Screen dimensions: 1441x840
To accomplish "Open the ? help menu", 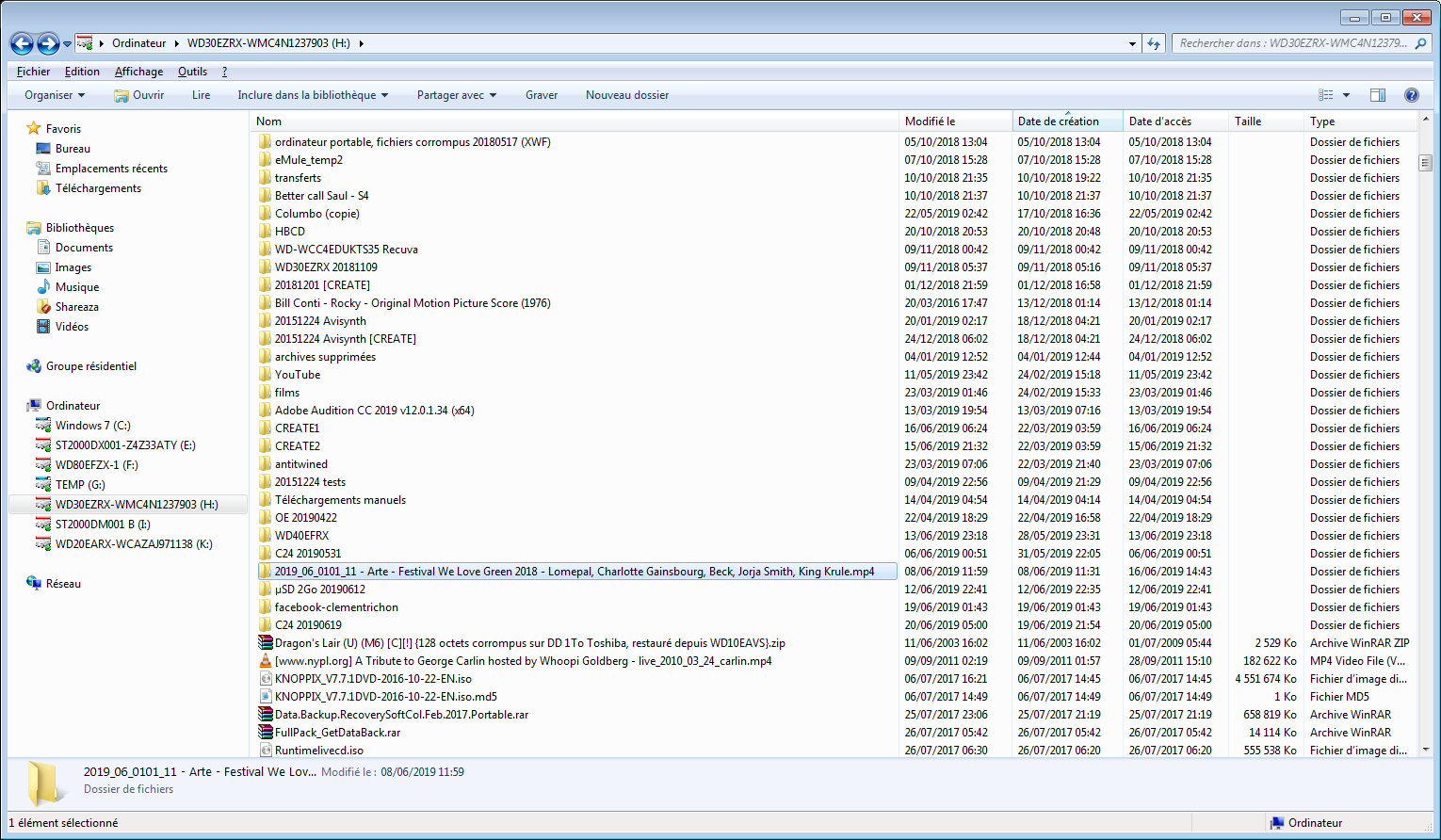I will pos(224,72).
